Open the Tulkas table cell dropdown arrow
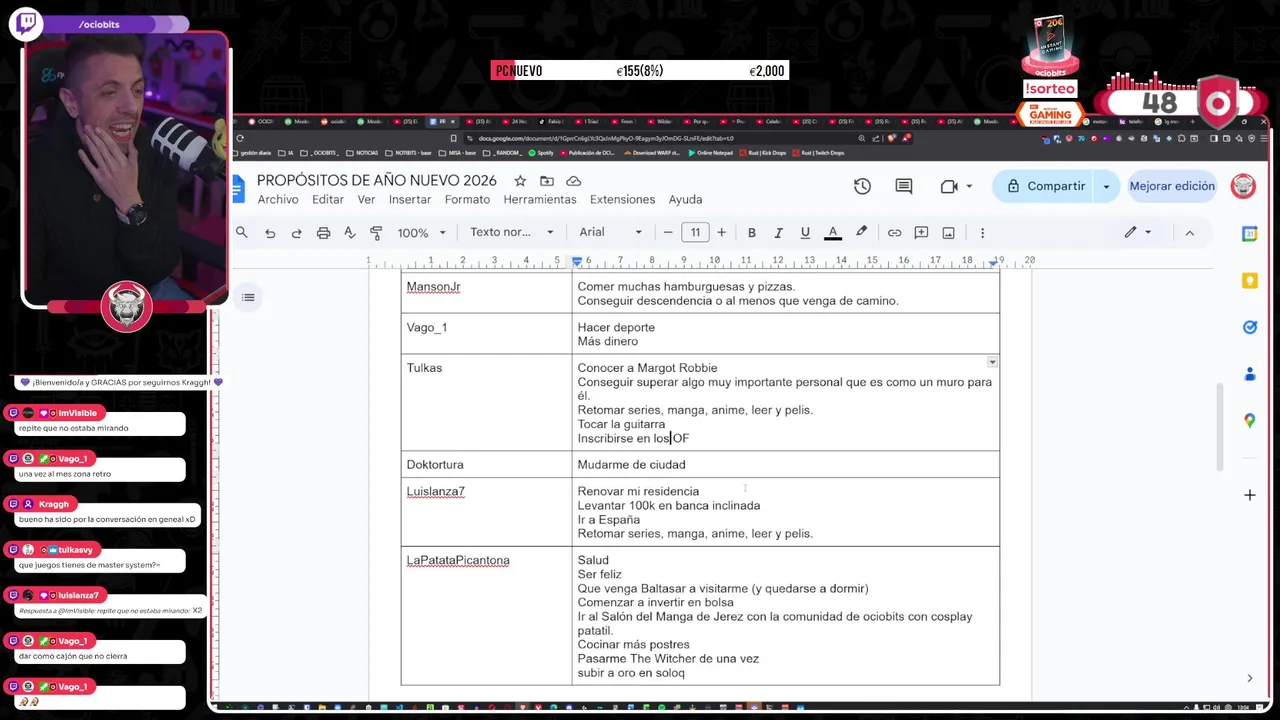 coord(992,362)
